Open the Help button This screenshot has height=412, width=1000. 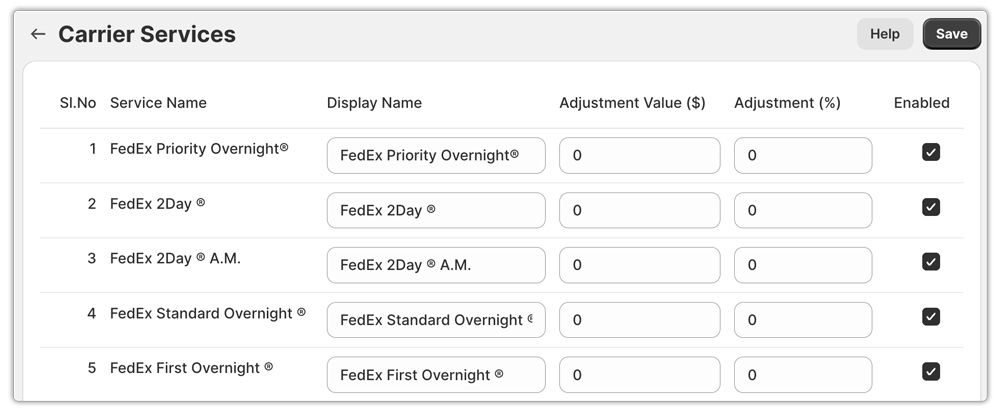tap(885, 34)
